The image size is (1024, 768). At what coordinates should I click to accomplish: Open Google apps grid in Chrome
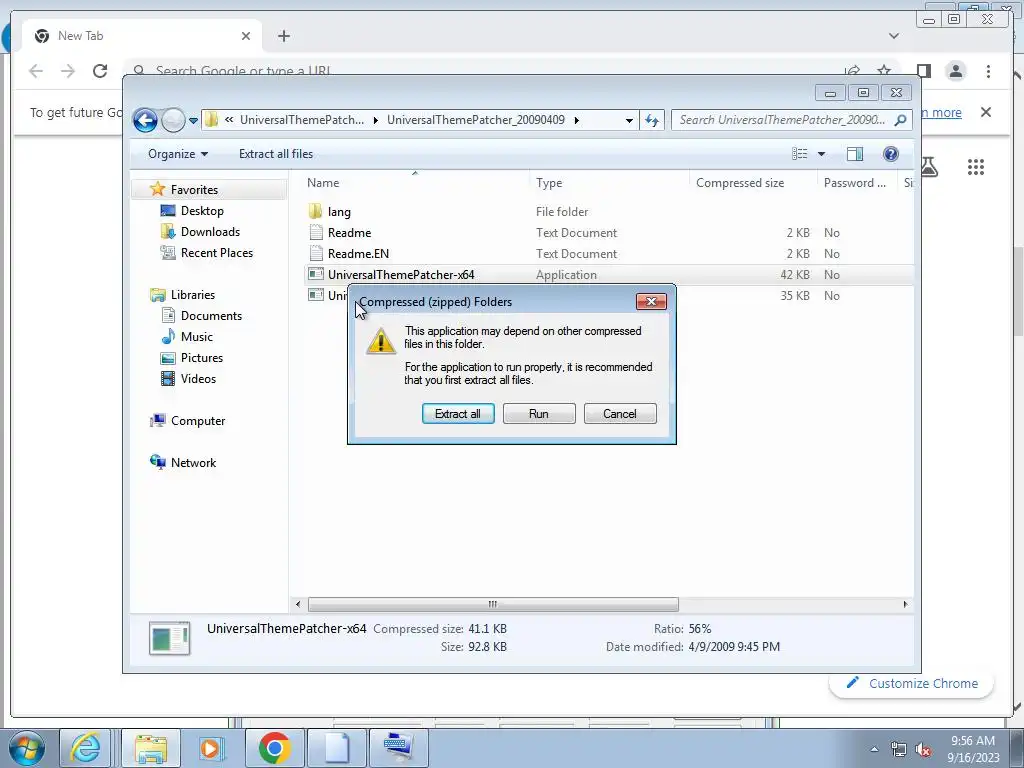click(976, 167)
